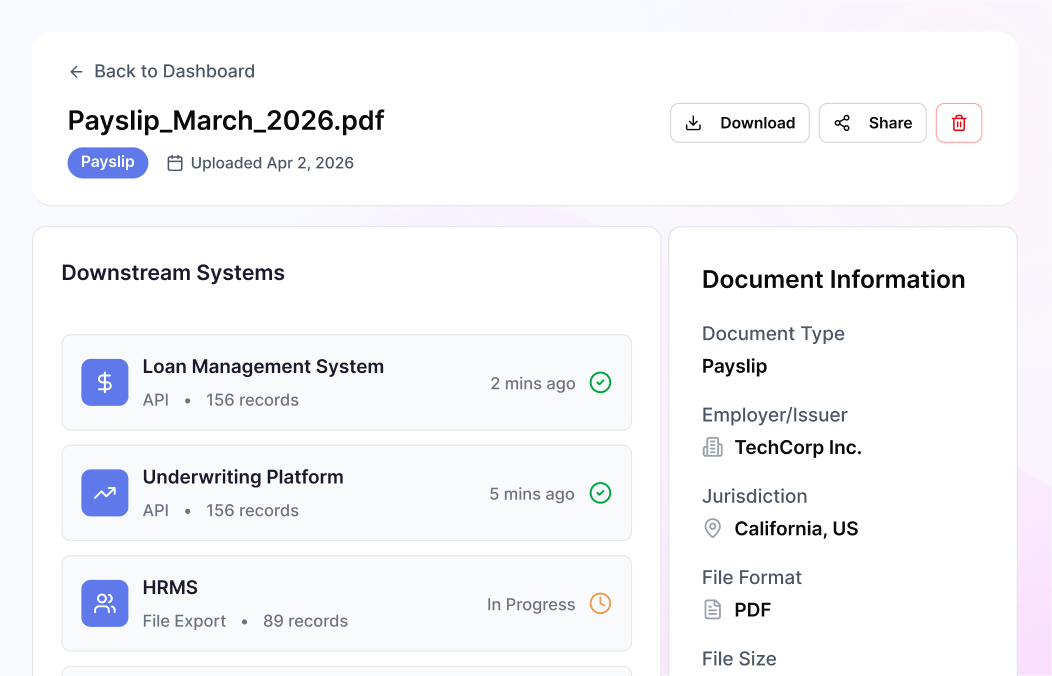Open the Loan Management System row
This screenshot has width=1052, height=676.
pyautogui.click(x=347, y=382)
